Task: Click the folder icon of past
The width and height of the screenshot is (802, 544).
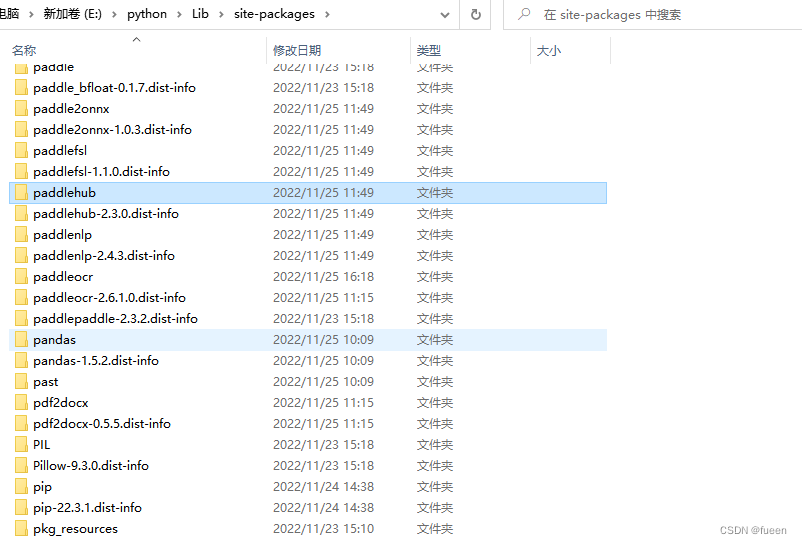Action: [21, 381]
